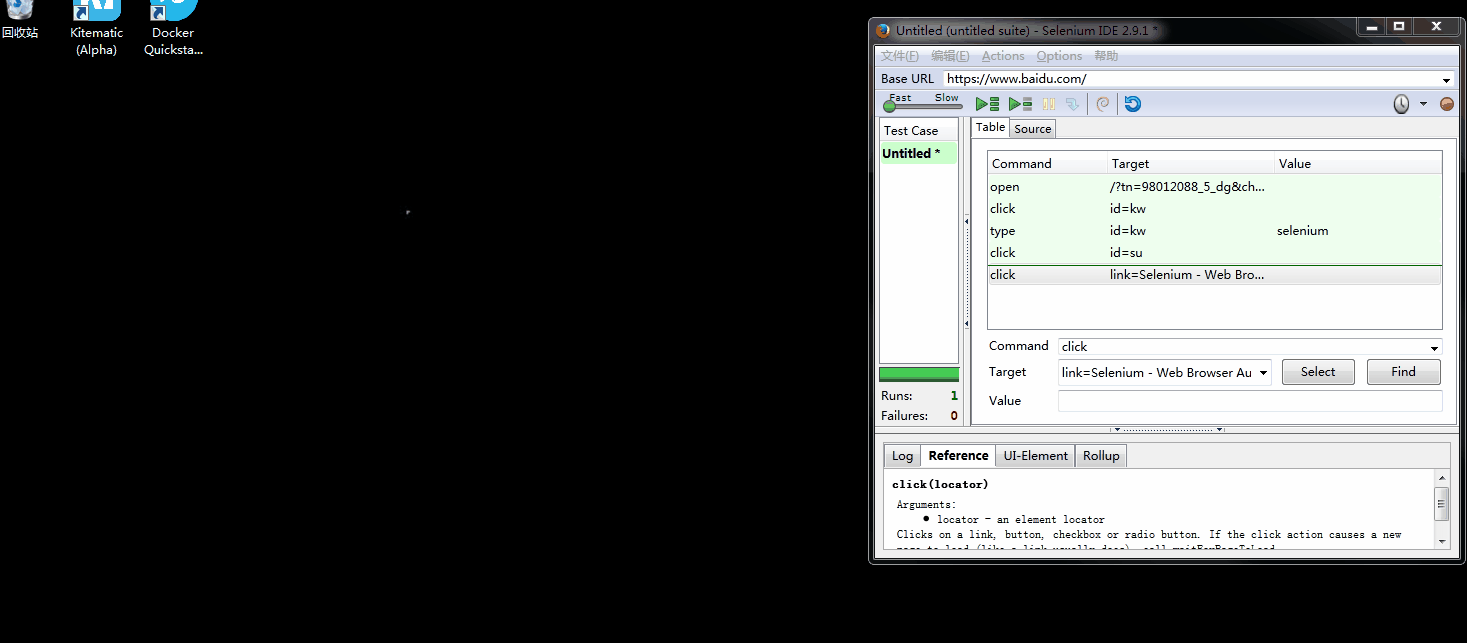
Task: Click the Command column header
Action: 1048,164
